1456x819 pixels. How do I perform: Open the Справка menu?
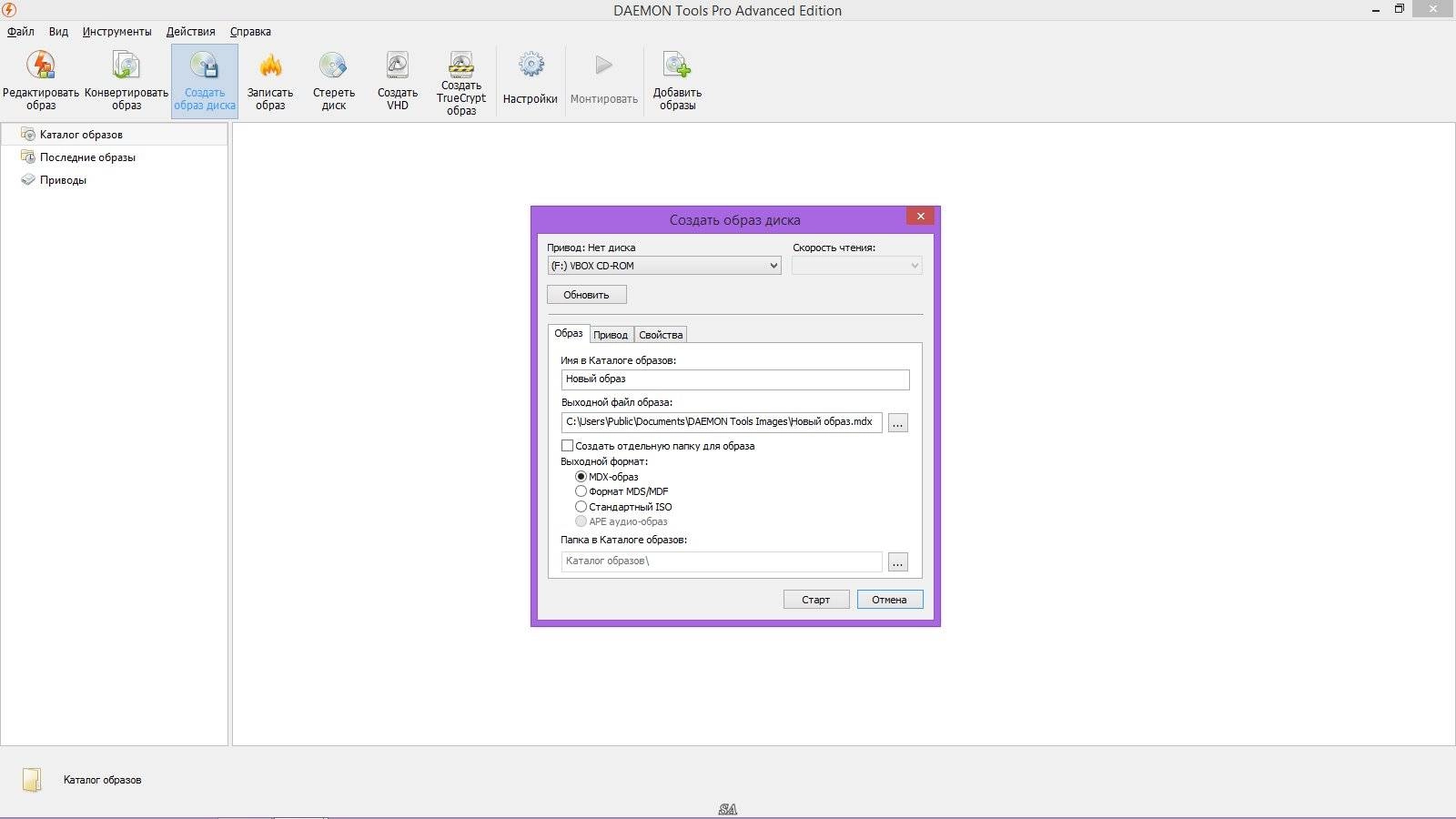(250, 32)
